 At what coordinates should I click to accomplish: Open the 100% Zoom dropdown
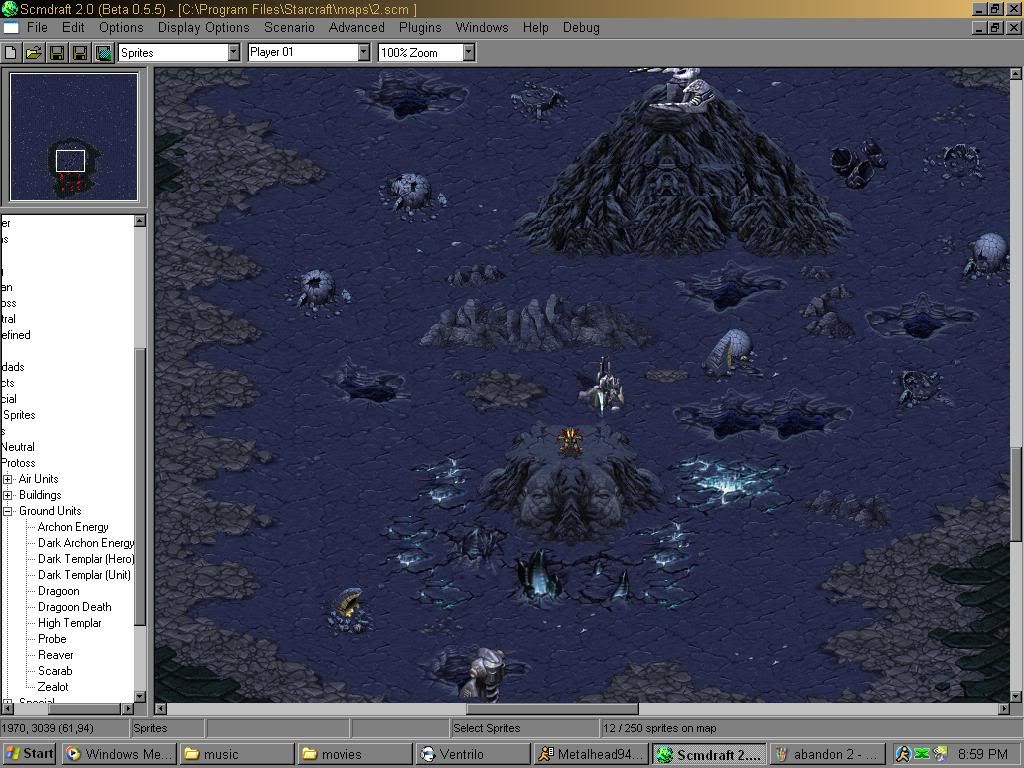tap(468, 52)
